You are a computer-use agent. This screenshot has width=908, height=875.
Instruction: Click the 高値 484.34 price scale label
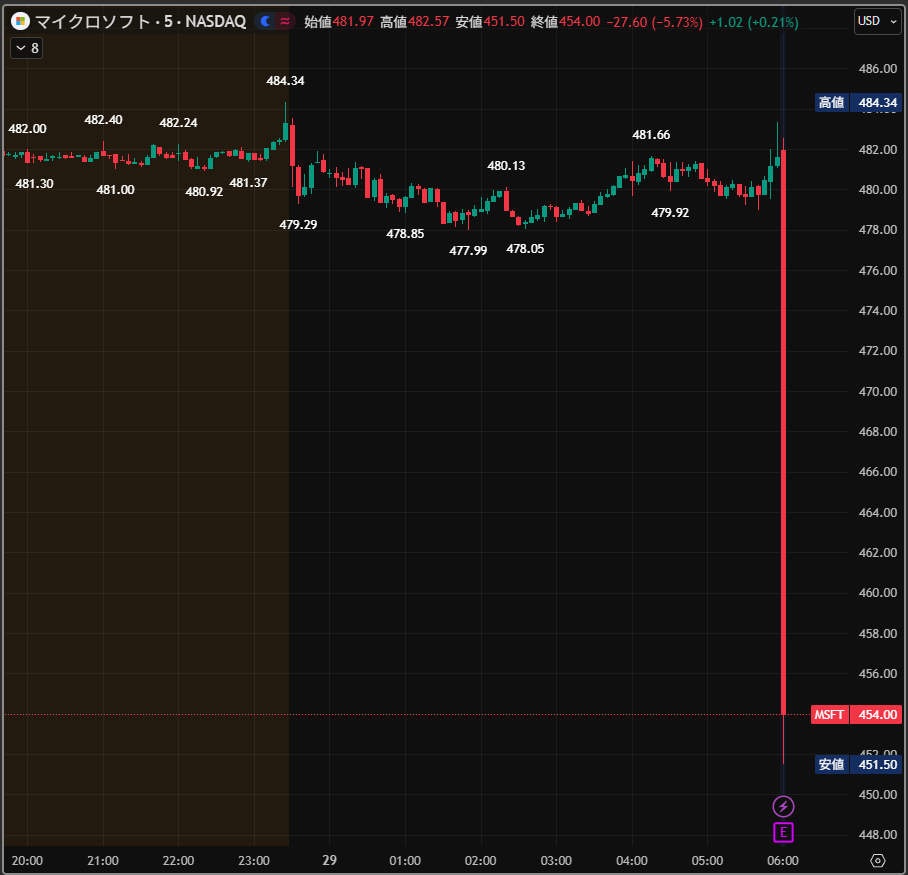[x=858, y=102]
